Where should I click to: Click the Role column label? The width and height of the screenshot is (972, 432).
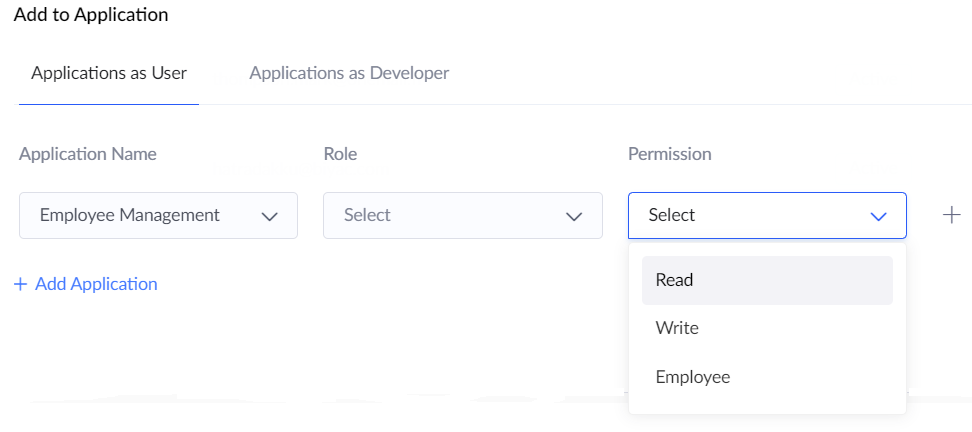pos(340,154)
